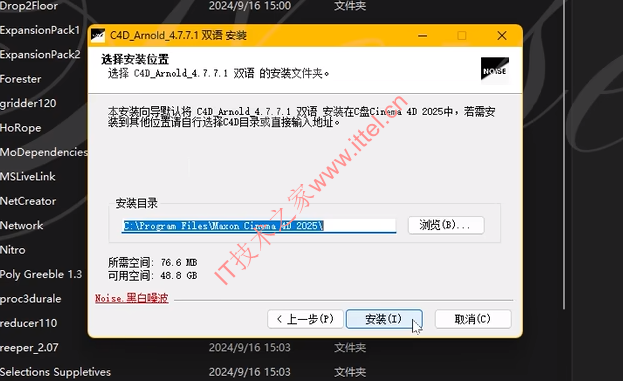Select the NetCreator folder

[x=28, y=201]
